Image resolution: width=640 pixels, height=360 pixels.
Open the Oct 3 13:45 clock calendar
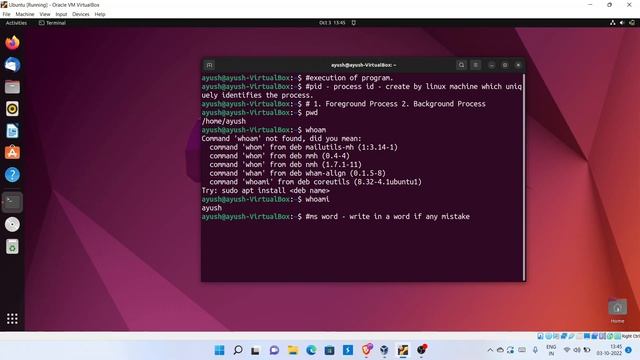(x=332, y=23)
